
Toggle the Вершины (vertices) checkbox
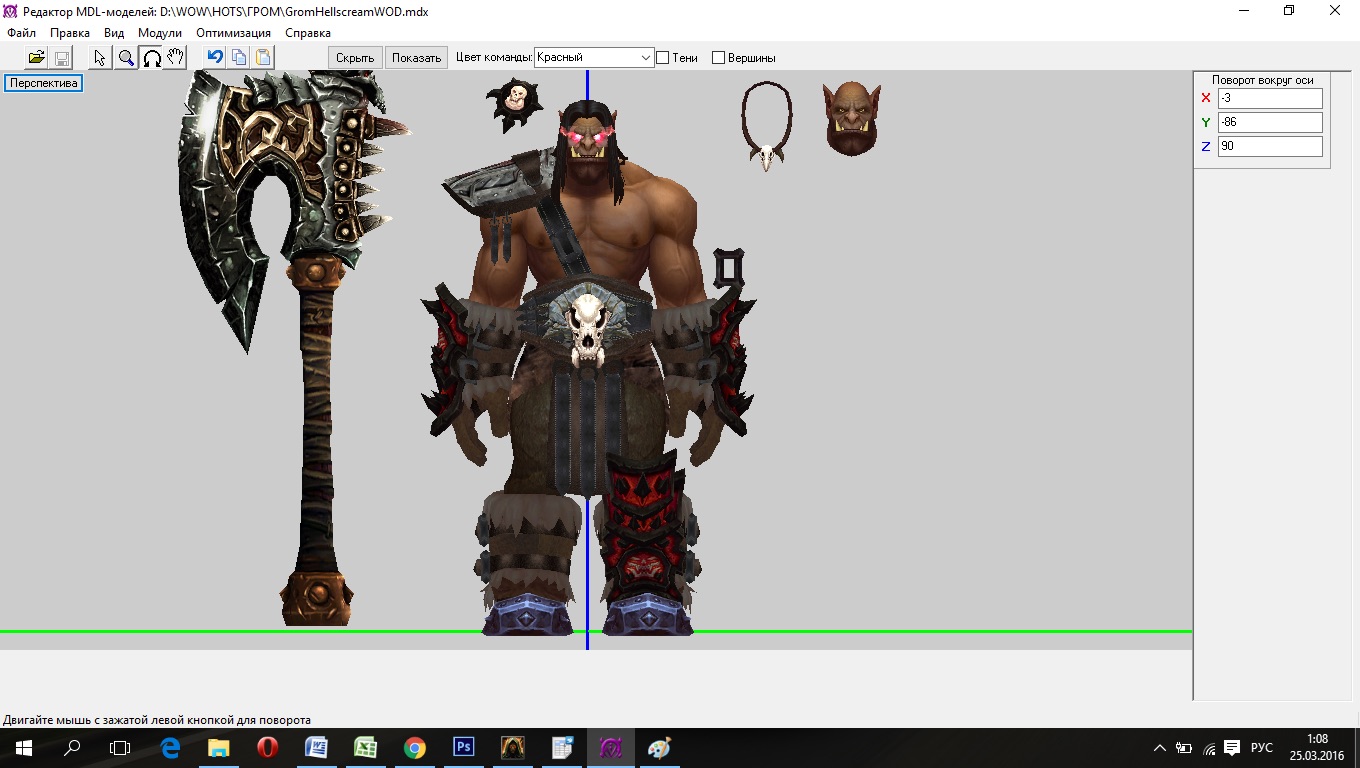(718, 58)
